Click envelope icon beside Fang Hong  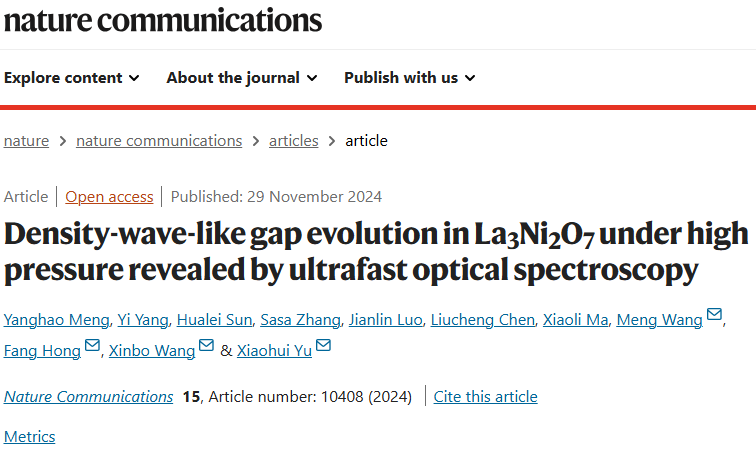[x=93, y=346]
